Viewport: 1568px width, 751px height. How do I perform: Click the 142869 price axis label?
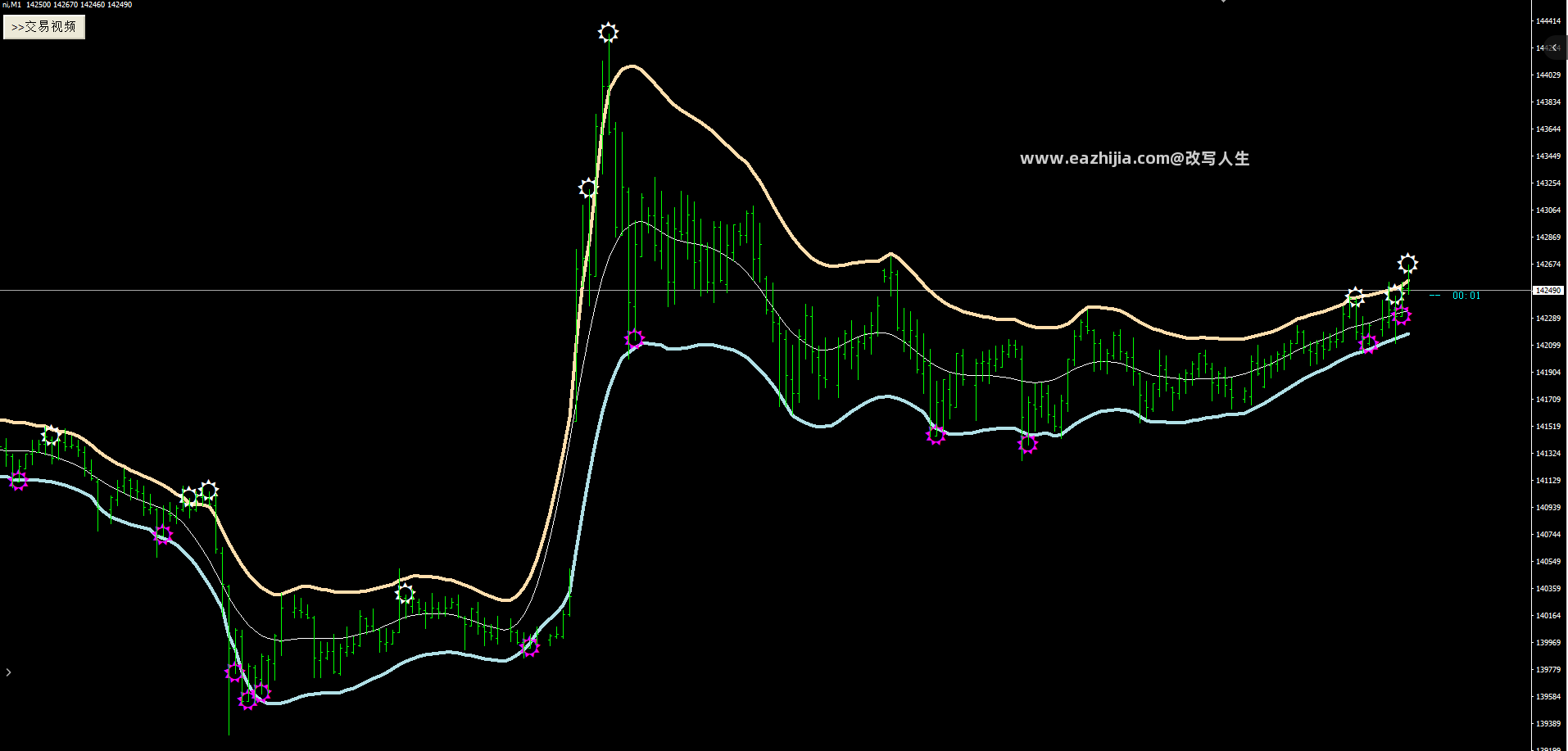pos(1548,237)
